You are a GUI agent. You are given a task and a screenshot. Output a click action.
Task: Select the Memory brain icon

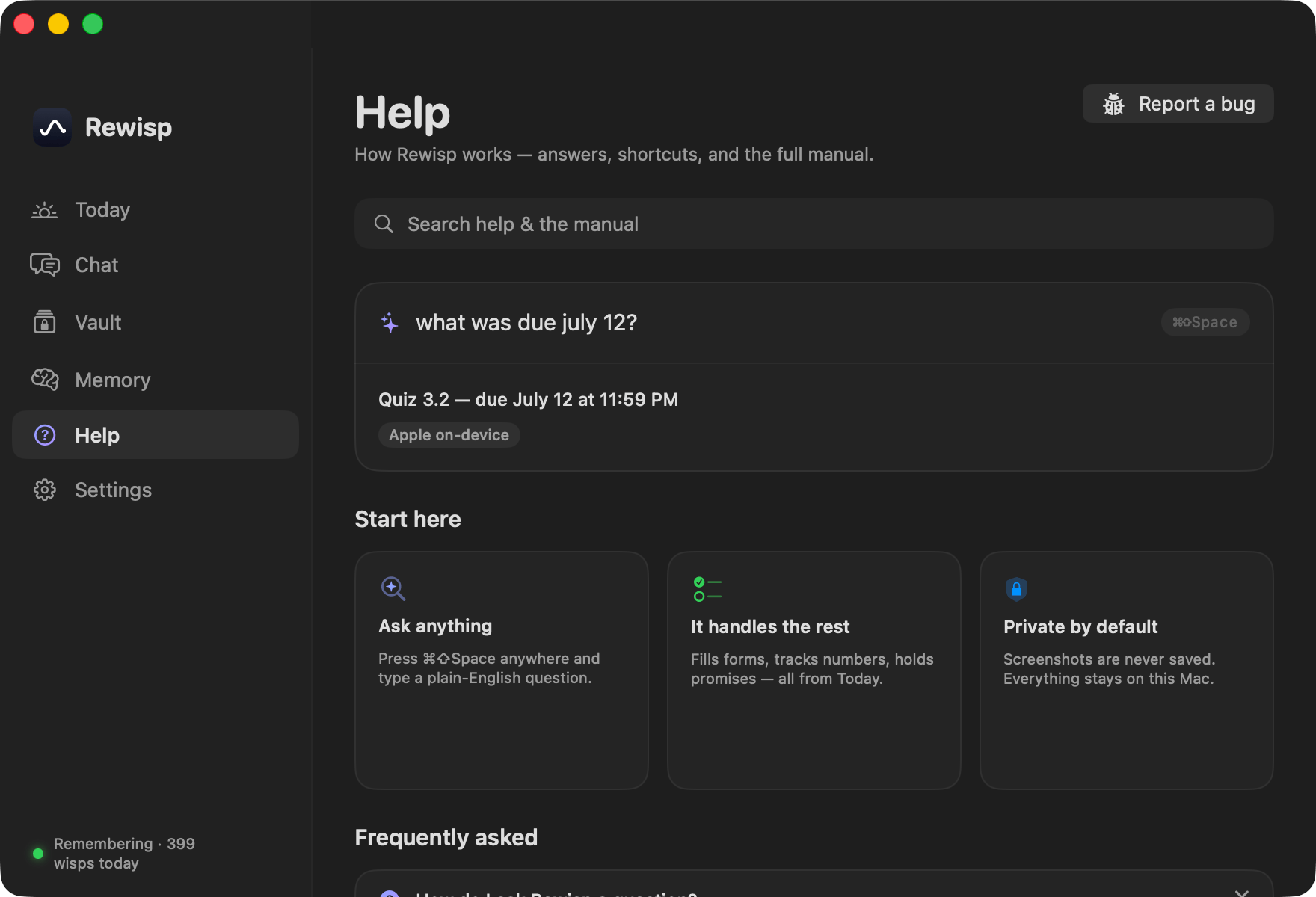click(x=45, y=380)
